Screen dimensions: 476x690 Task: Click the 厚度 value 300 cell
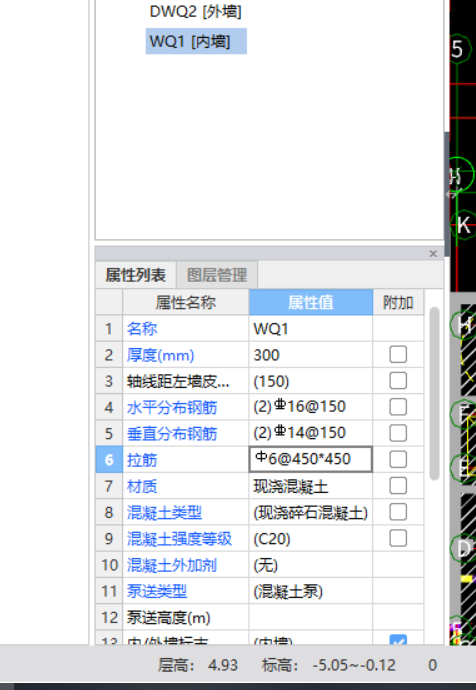pos(311,355)
